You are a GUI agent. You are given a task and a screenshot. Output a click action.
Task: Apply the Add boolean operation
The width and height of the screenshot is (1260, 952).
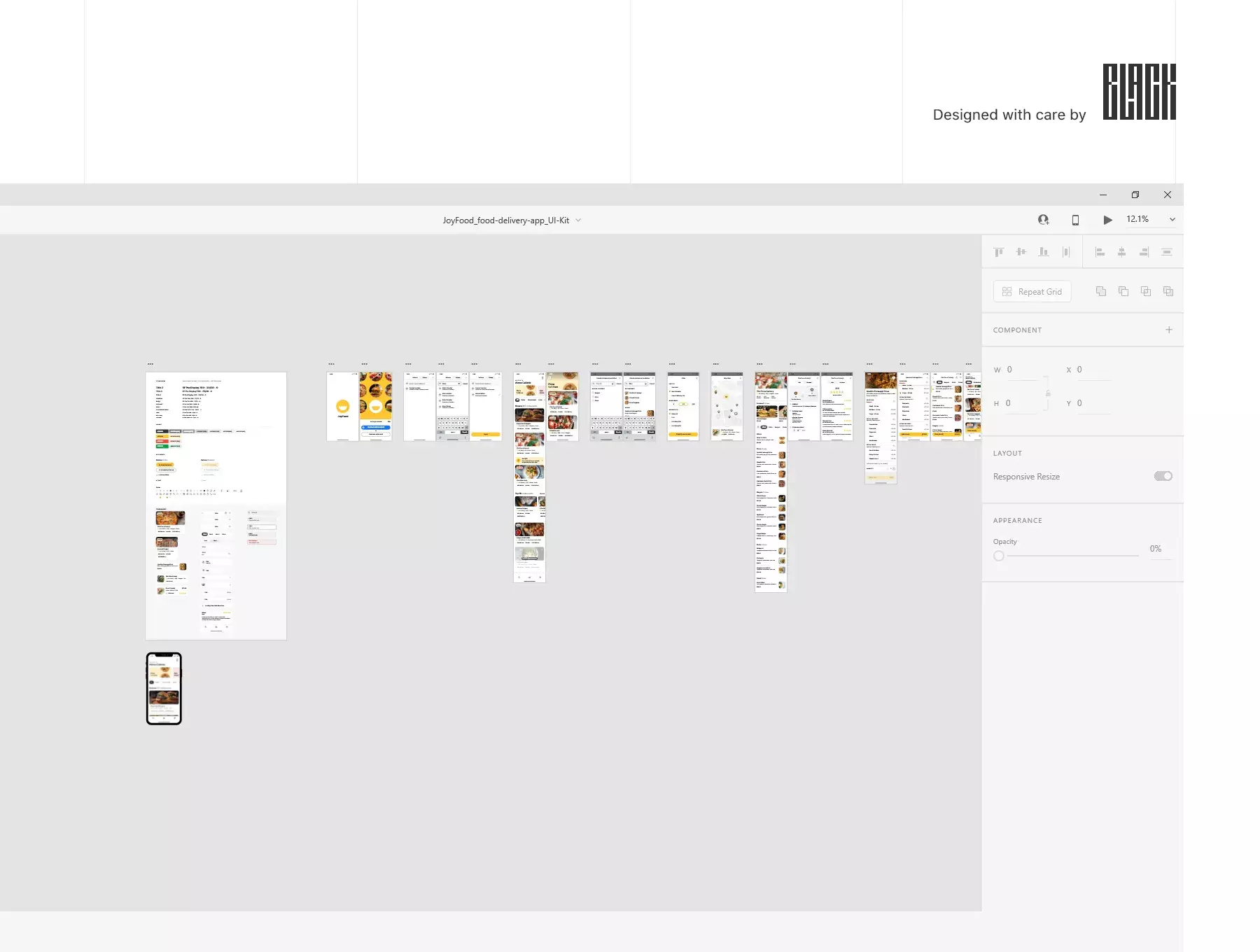[1101, 291]
